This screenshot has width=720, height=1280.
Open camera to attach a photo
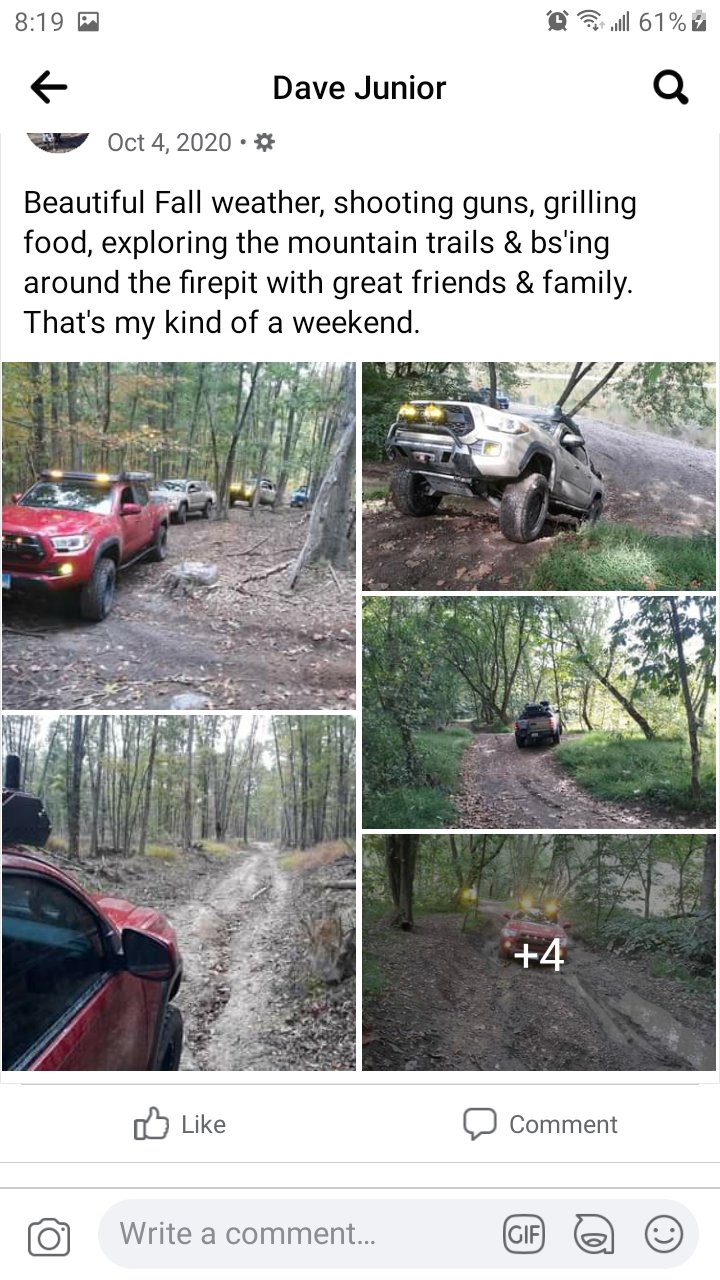tap(49, 1237)
